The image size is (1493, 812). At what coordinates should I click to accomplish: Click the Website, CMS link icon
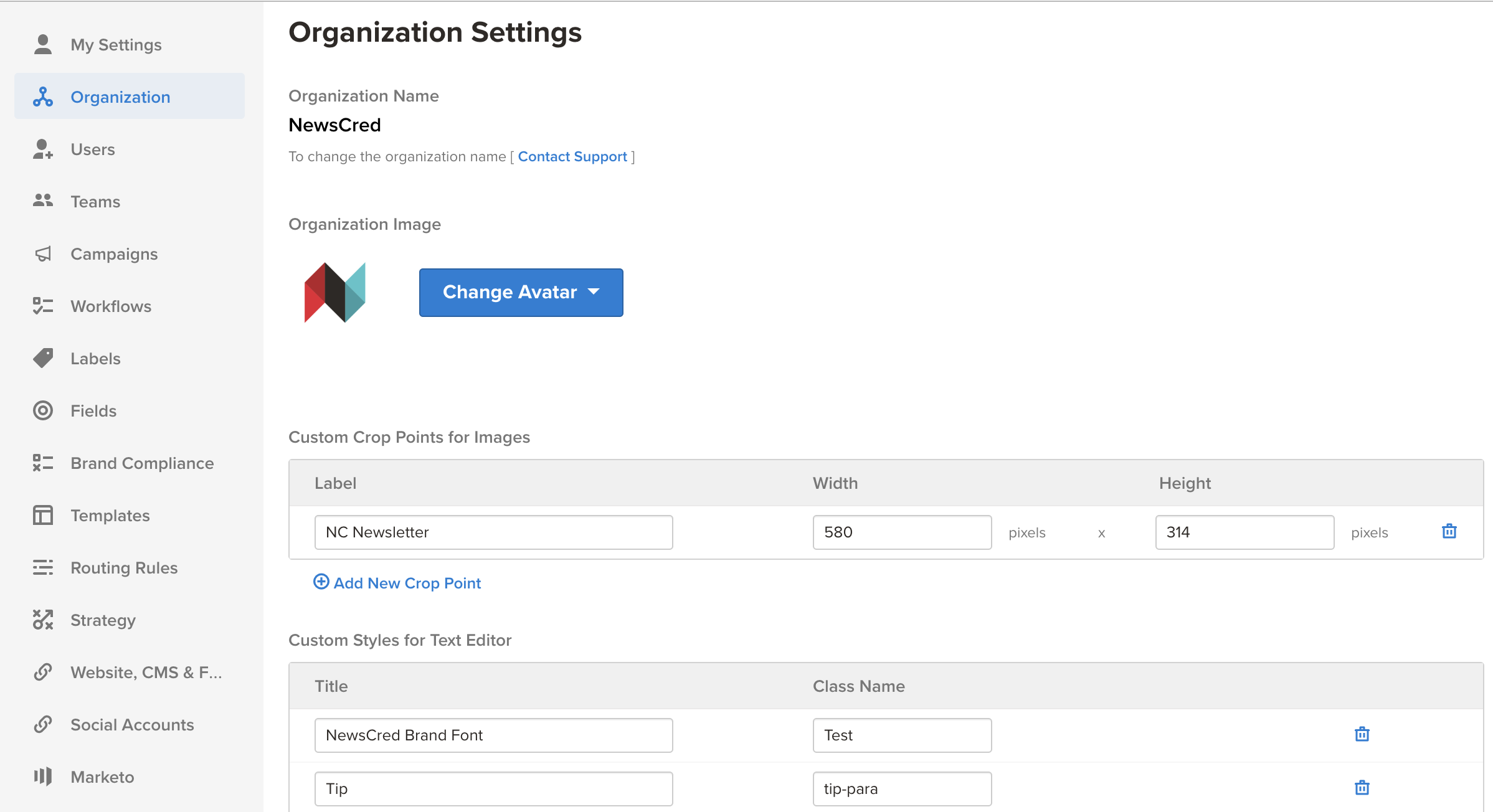point(43,672)
